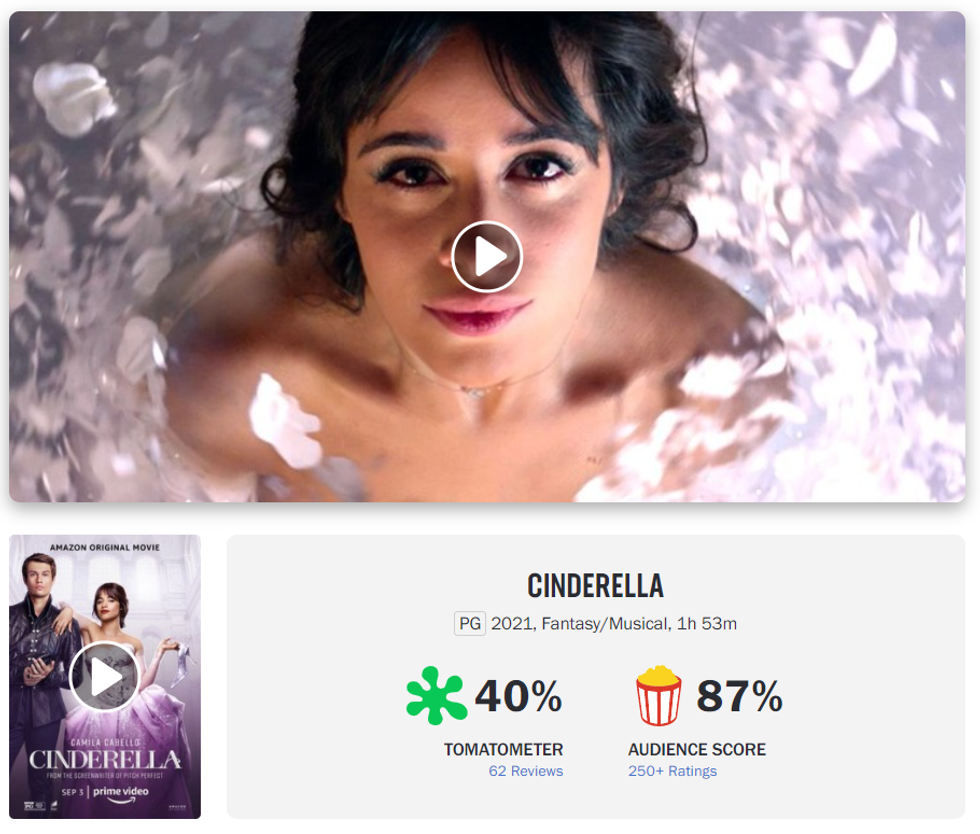Viewport: 980px width, 834px height.
Task: Click the AUDIENCE SCORE label
Action: pyautogui.click(x=697, y=749)
